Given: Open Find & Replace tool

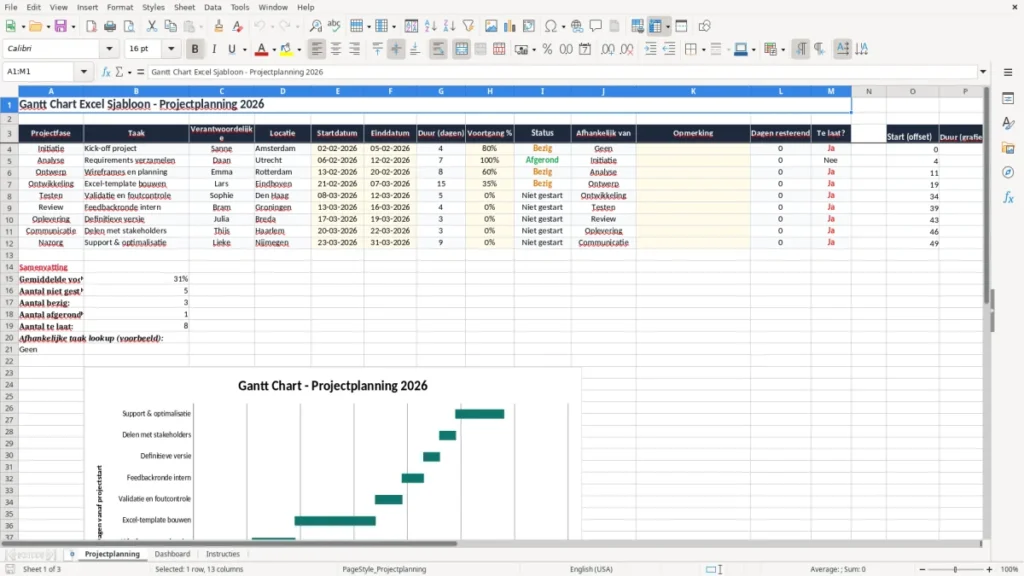Looking at the screenshot, I should 315,26.
